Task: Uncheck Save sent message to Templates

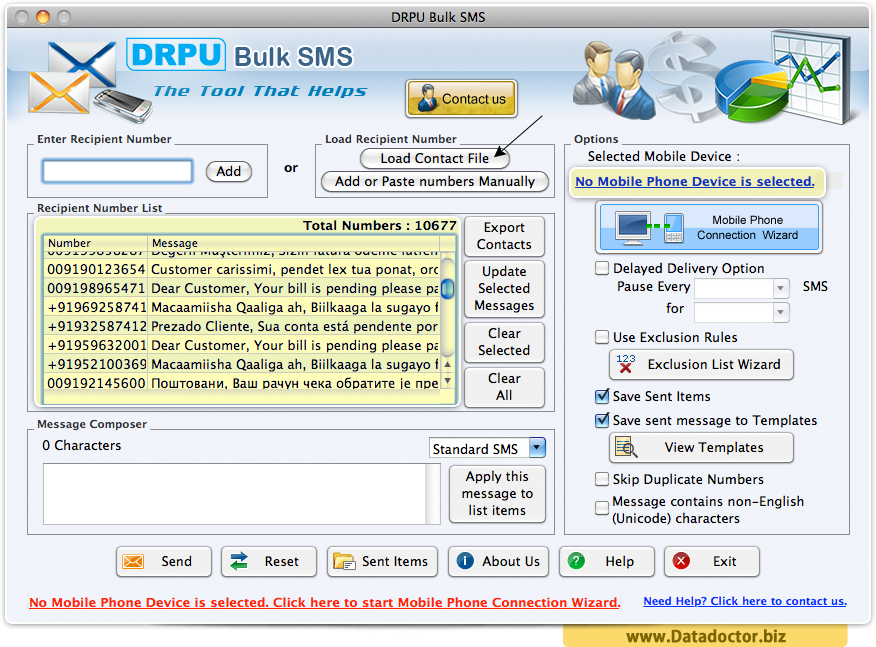Action: 602,420
